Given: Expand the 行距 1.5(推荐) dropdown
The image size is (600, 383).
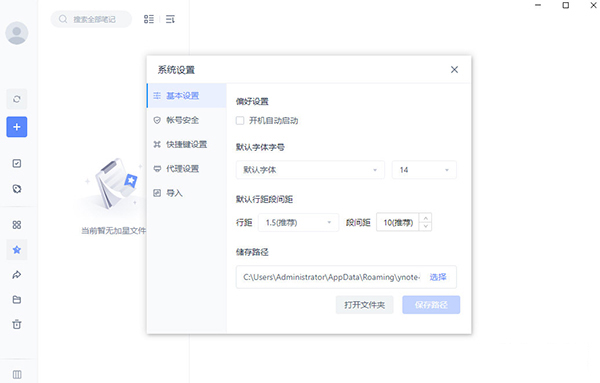Looking at the screenshot, I should point(298,222).
